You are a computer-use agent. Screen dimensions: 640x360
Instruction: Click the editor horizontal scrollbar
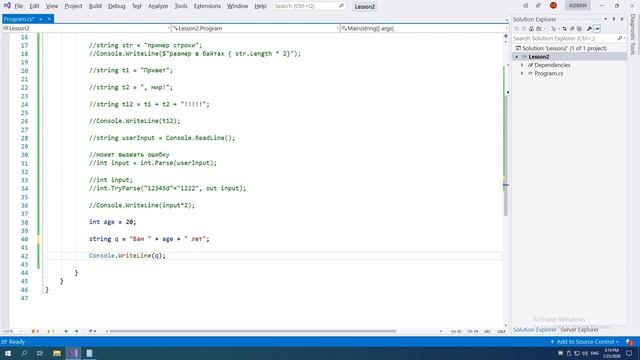point(253,331)
